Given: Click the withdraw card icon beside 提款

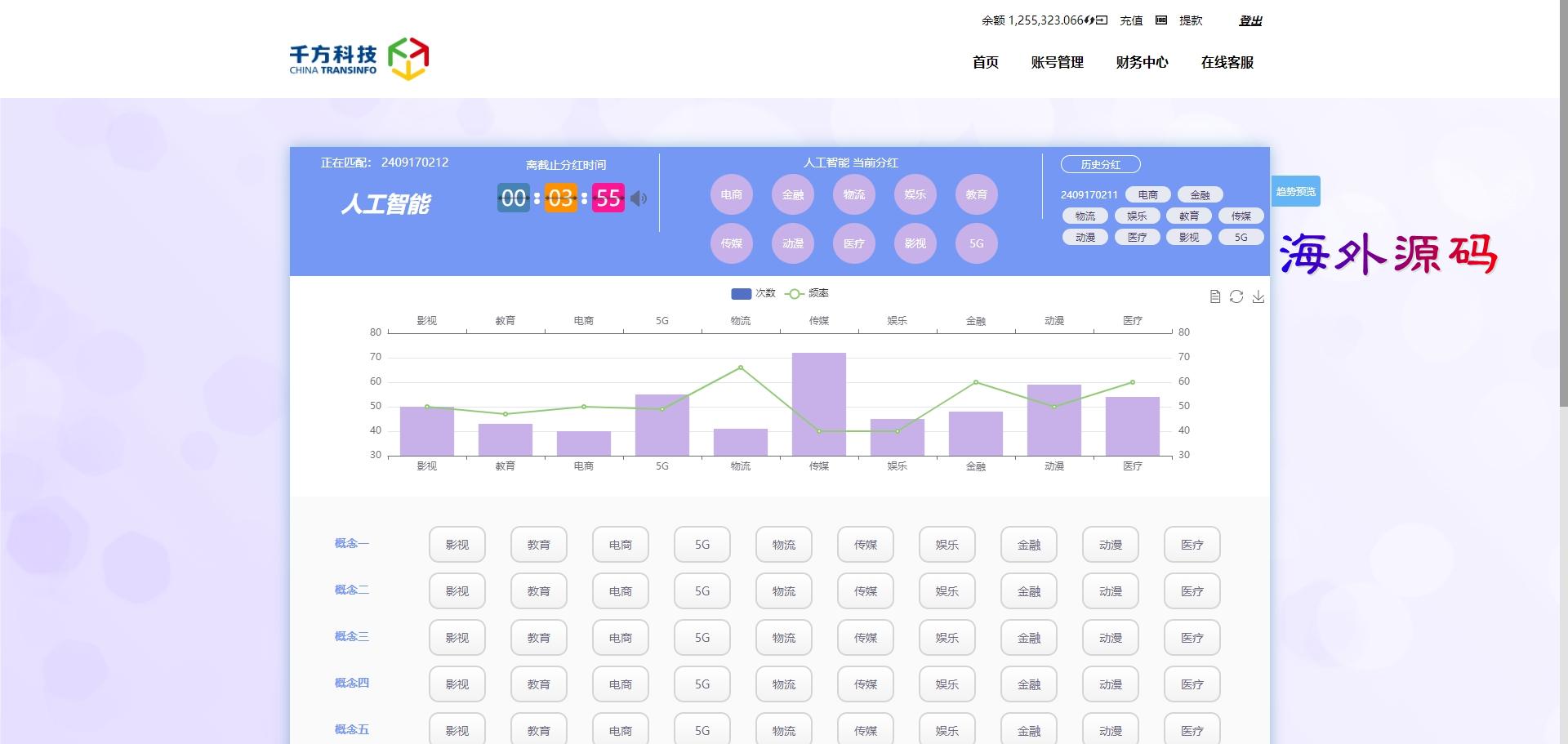Looking at the screenshot, I should 1161,20.
